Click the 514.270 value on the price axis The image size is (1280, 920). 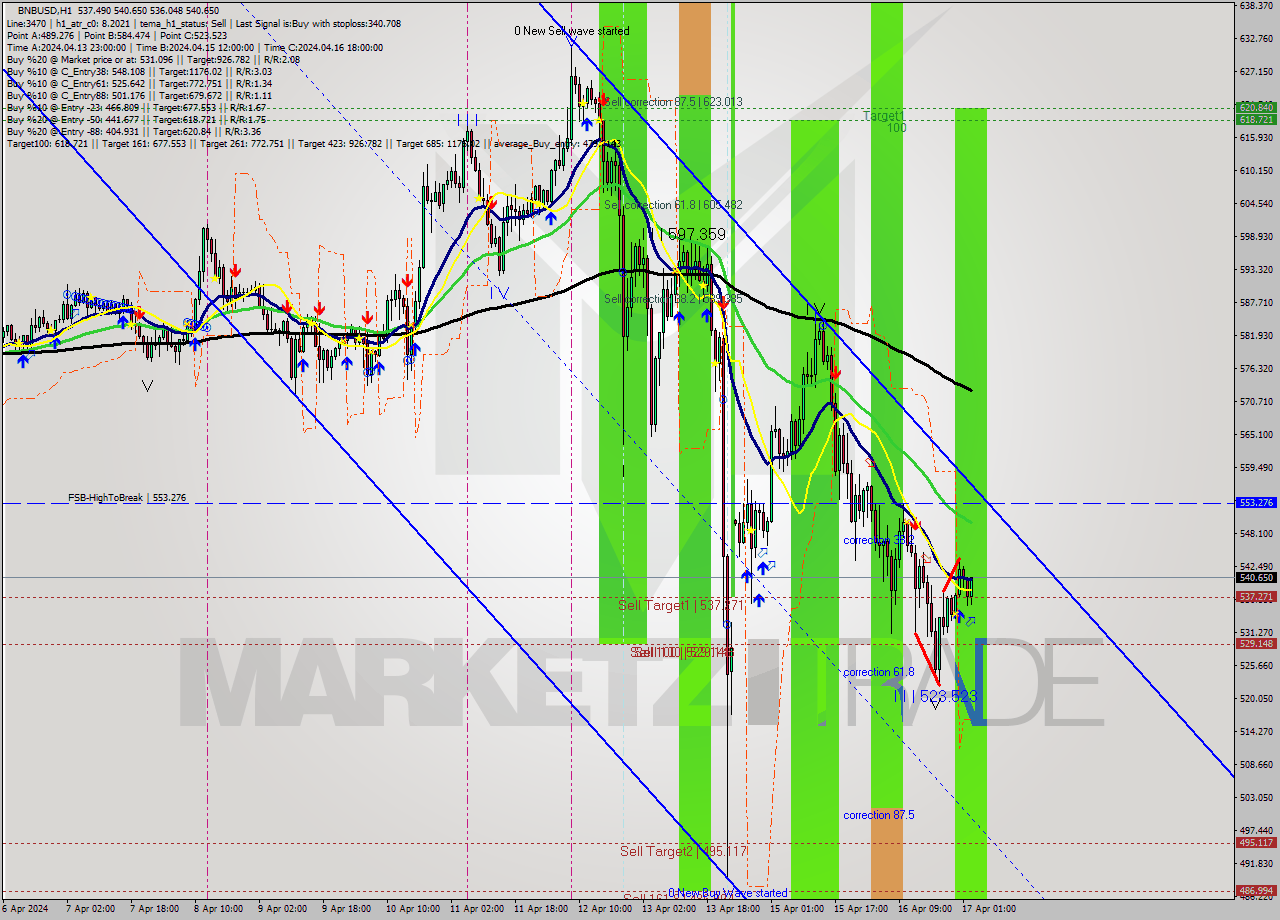click(1256, 732)
